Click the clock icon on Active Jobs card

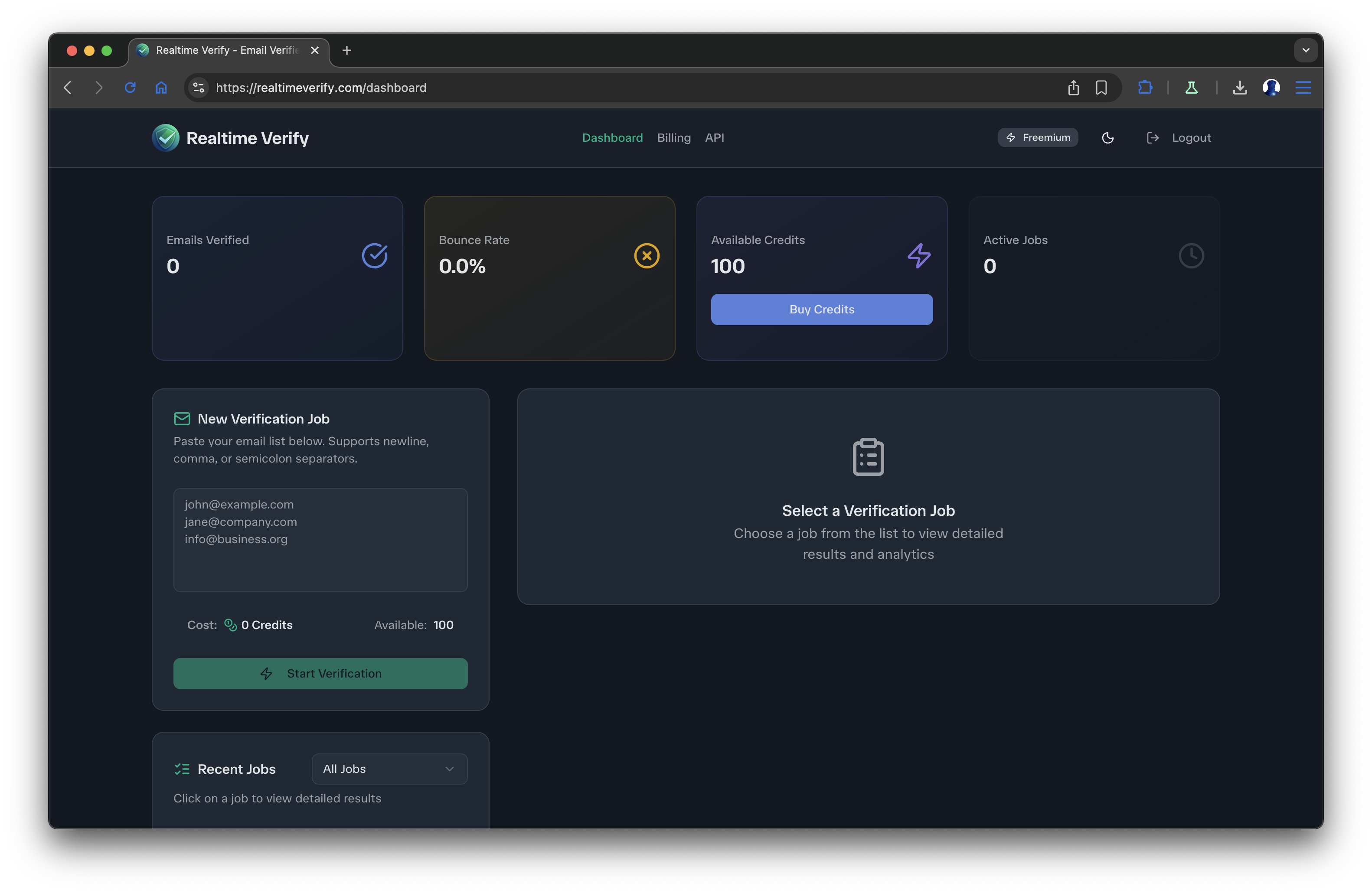[1191, 255]
